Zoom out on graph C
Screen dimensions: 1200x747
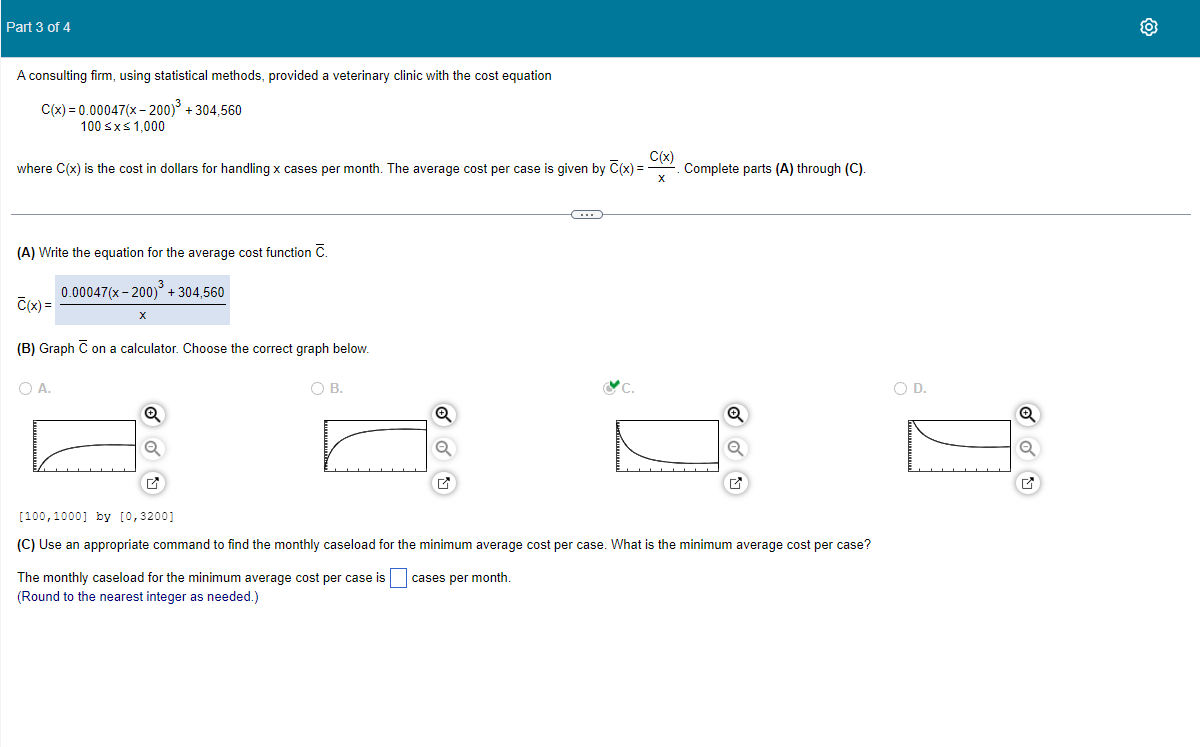[x=735, y=448]
